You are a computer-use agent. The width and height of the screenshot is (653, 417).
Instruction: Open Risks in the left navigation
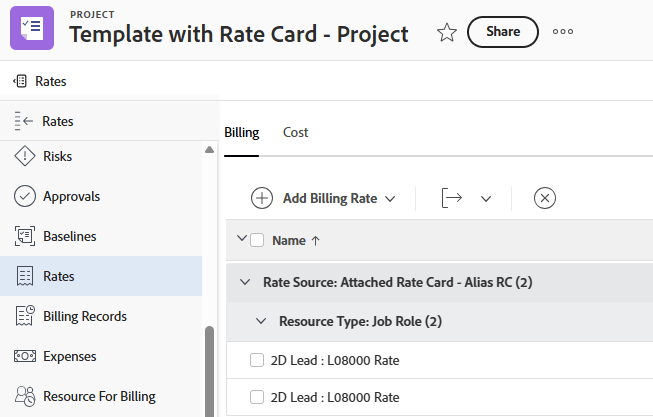(101, 156)
